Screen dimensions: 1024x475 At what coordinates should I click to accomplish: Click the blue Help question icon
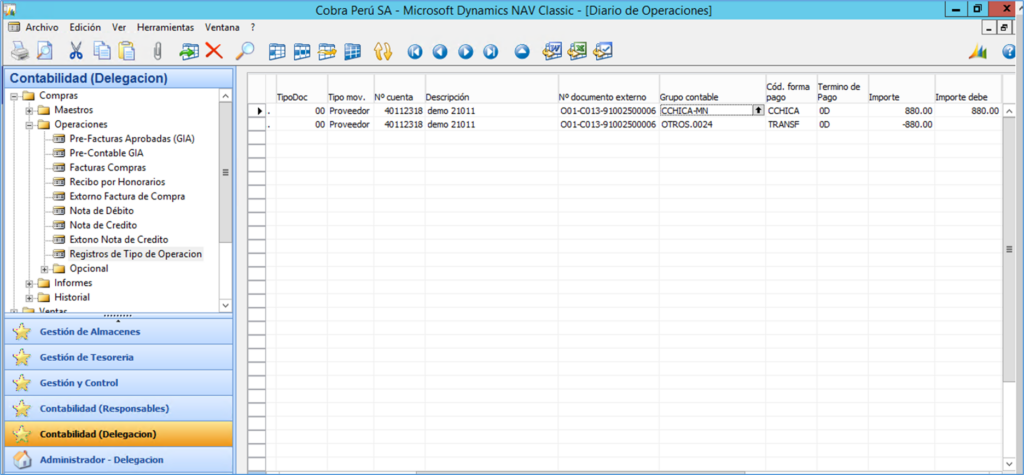(x=1009, y=52)
